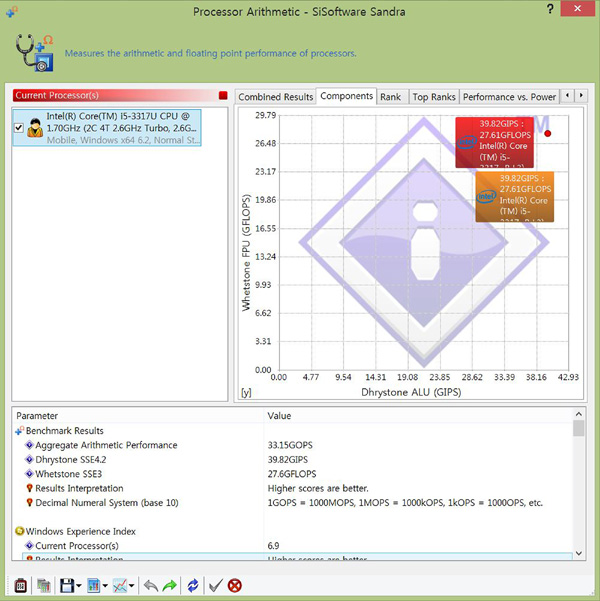Click the results list vertical scrollbar thumb
This screenshot has width=600, height=601.
[579, 428]
